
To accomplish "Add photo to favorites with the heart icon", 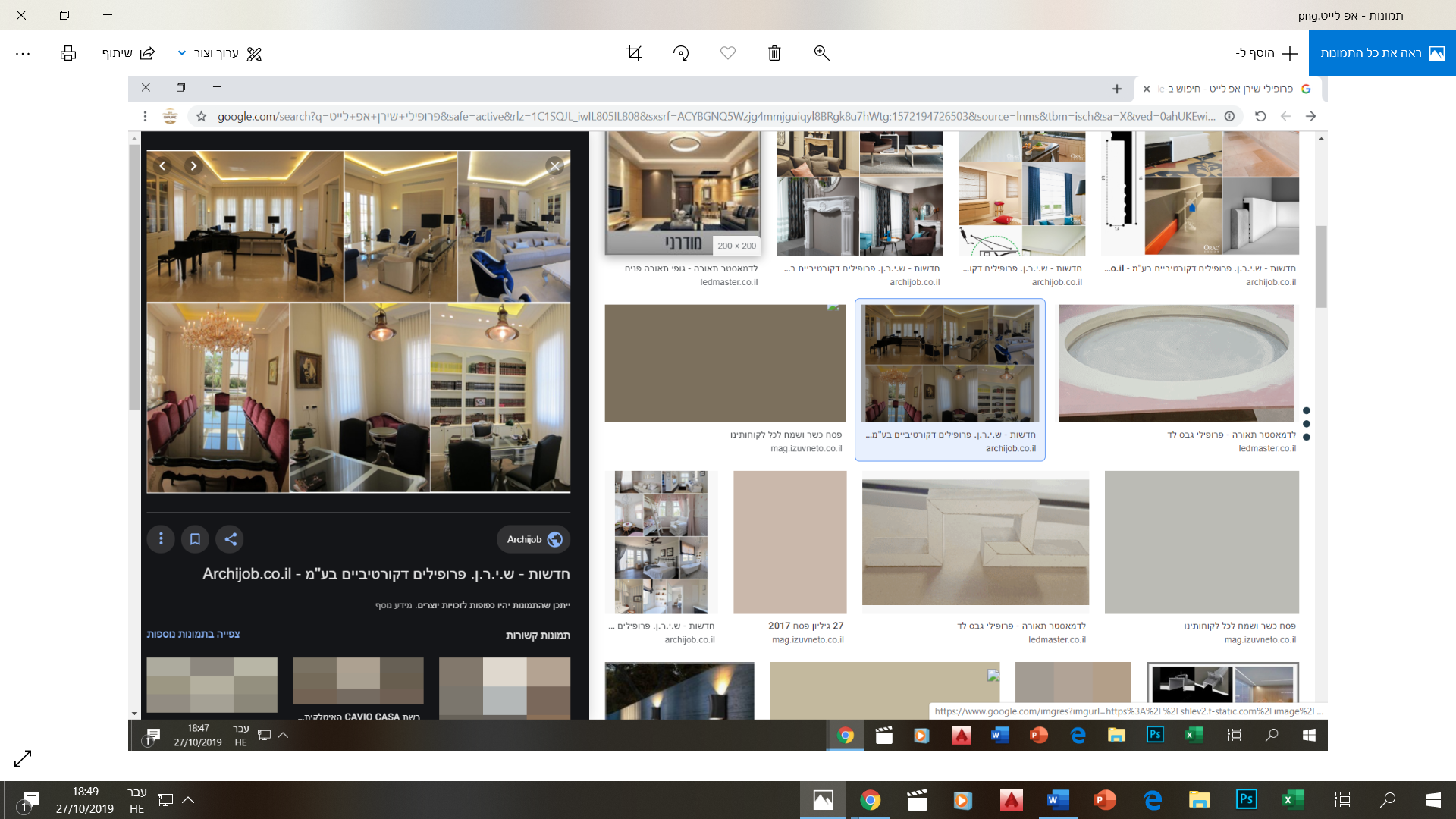I will (728, 53).
